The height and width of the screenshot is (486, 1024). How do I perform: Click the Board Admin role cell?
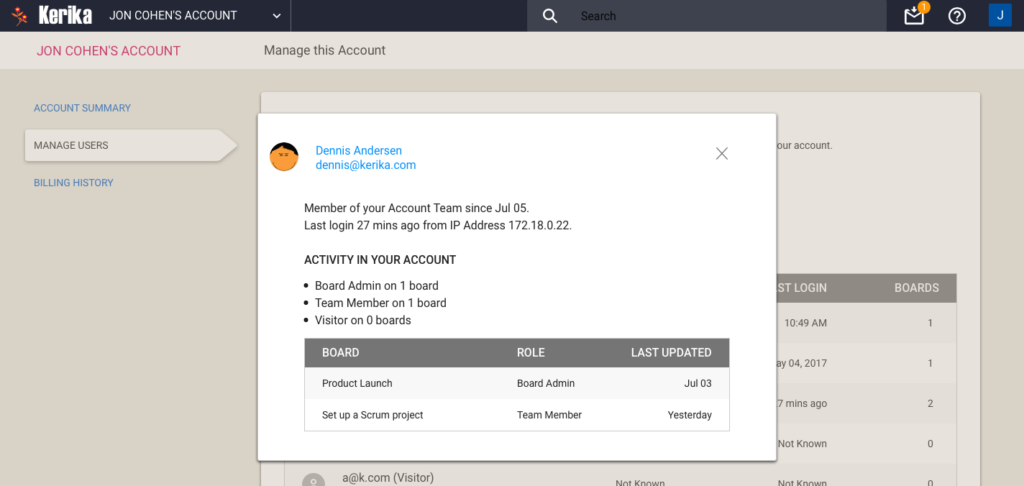click(546, 383)
